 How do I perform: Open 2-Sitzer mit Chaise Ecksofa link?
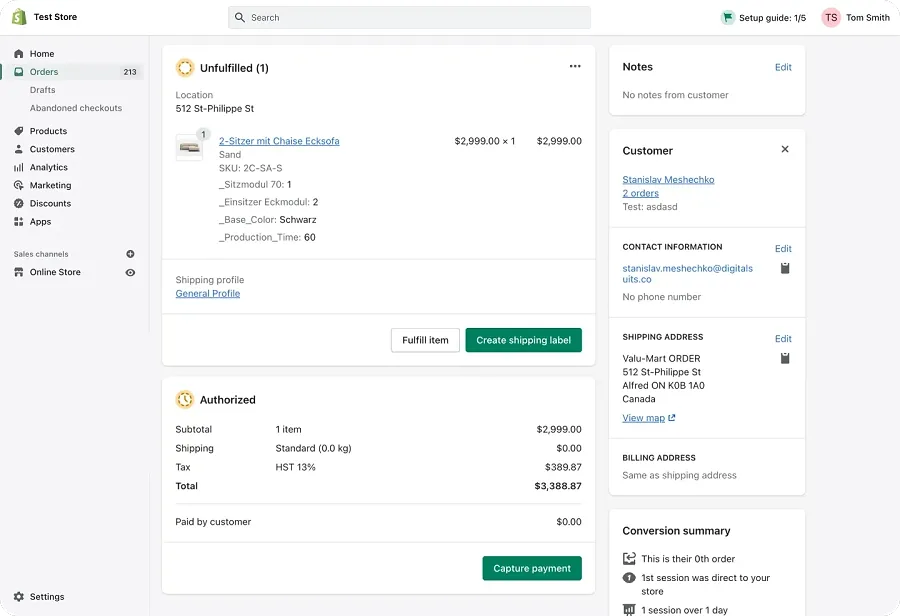[279, 141]
